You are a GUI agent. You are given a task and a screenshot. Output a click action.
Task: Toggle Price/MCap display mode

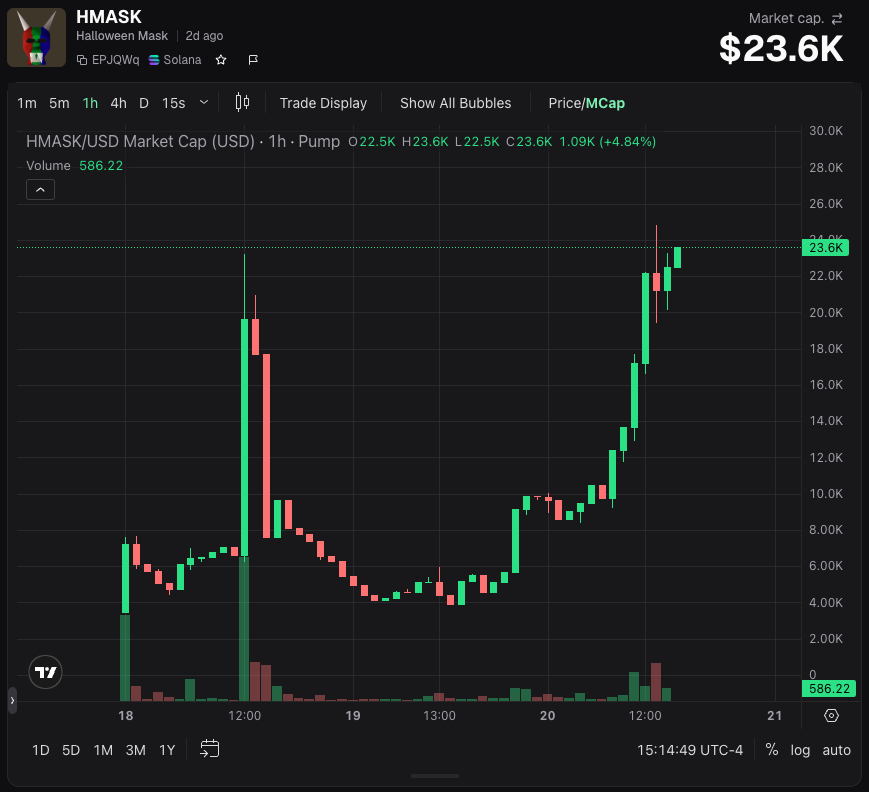[x=586, y=103]
